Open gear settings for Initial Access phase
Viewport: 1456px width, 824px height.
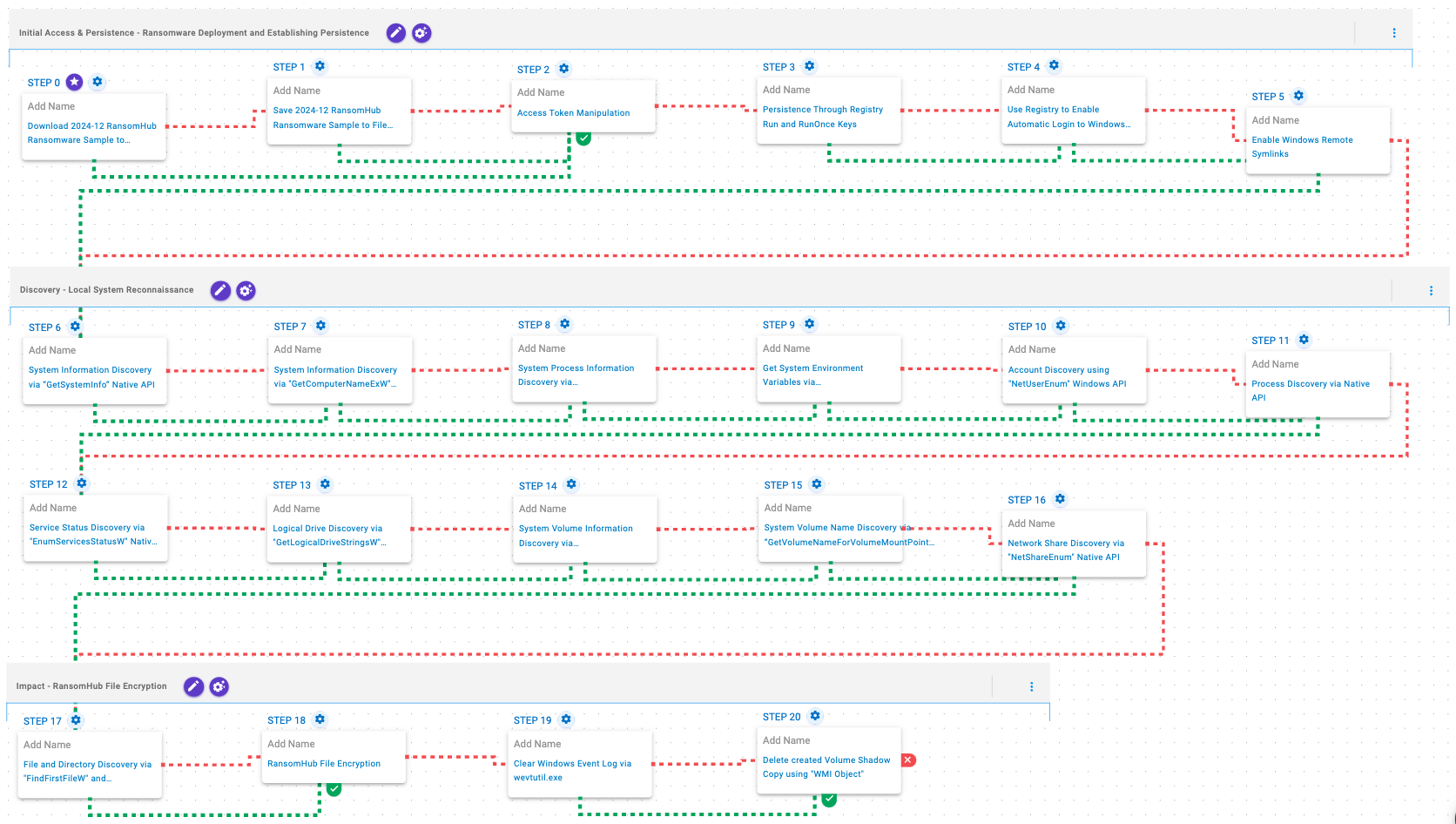[x=421, y=33]
